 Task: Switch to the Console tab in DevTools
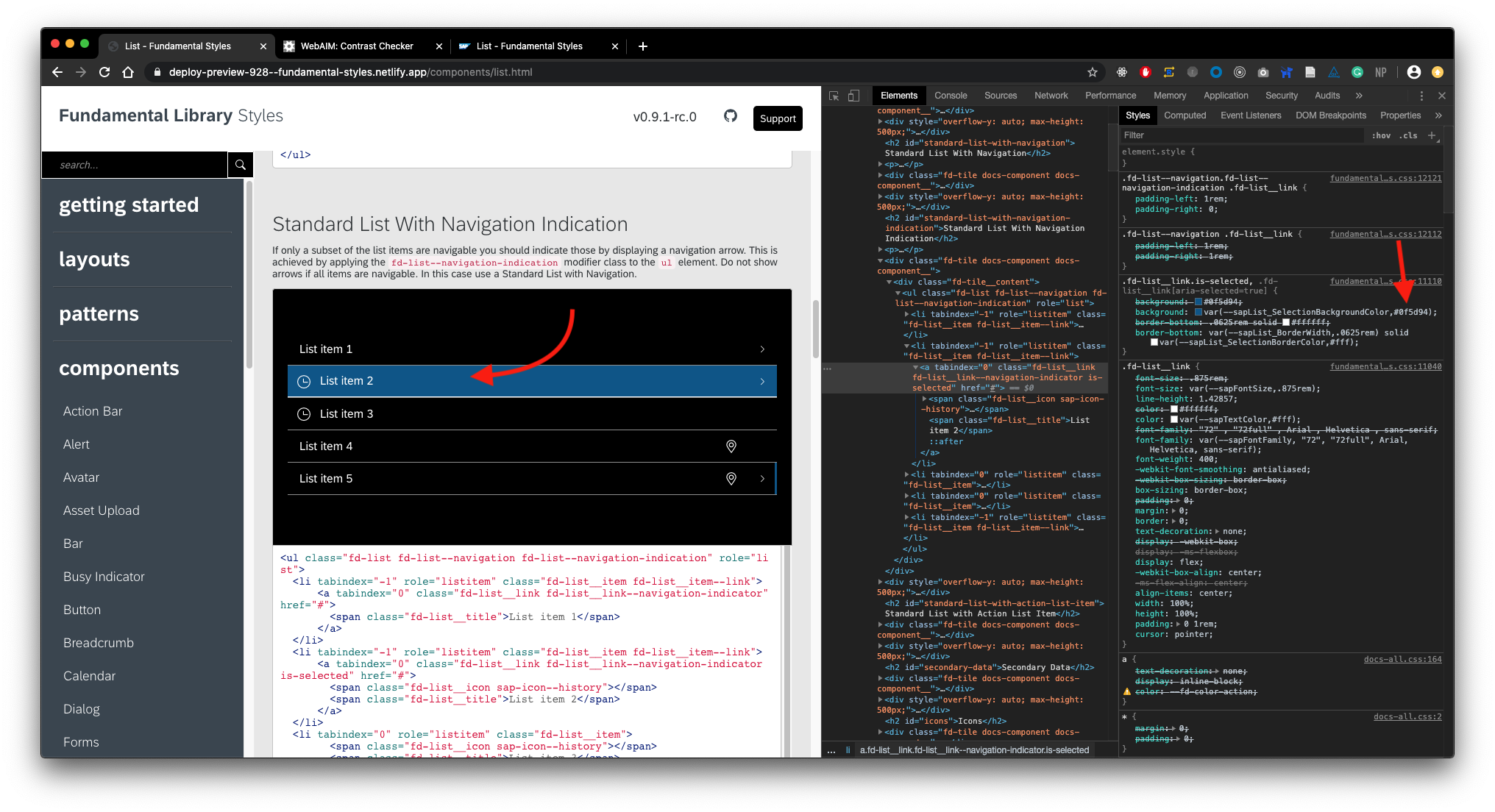(x=951, y=96)
